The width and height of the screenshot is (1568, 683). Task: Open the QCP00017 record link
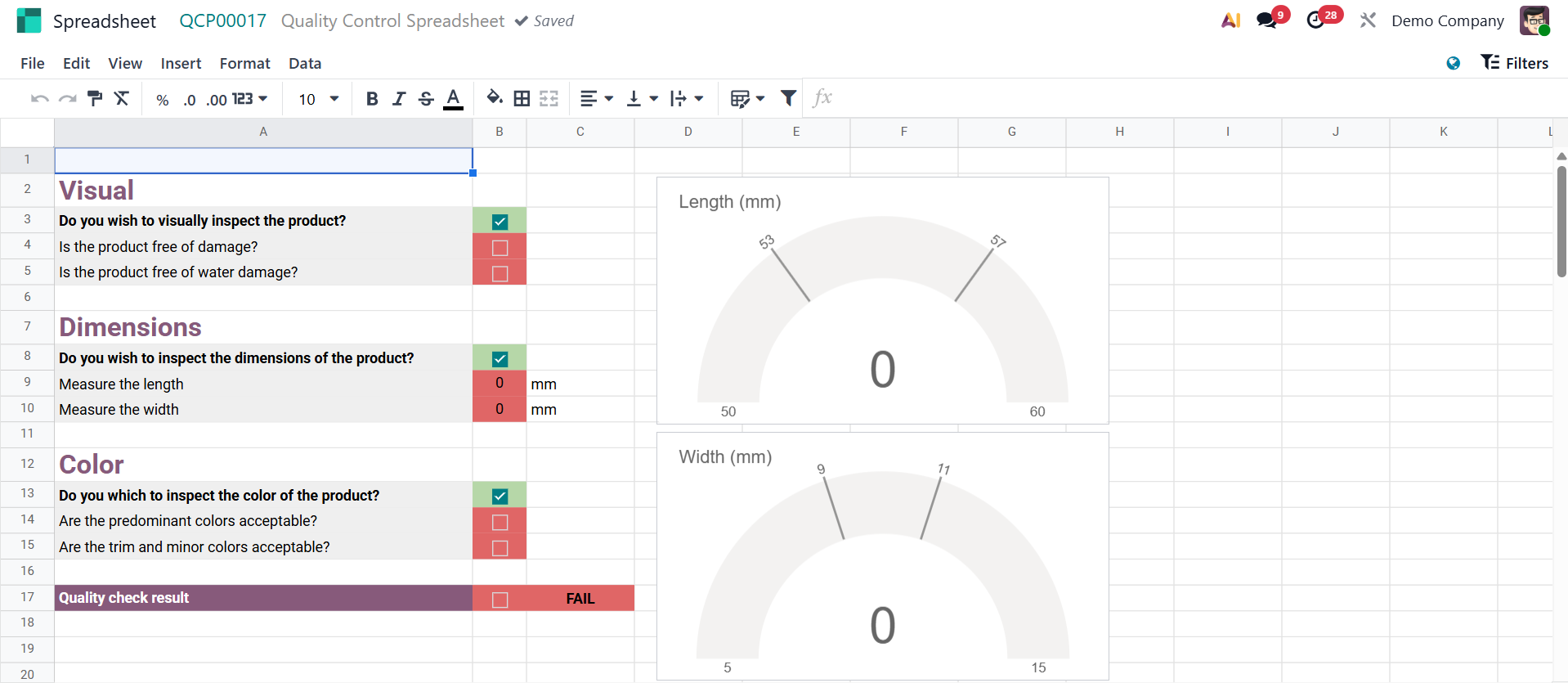(x=222, y=21)
